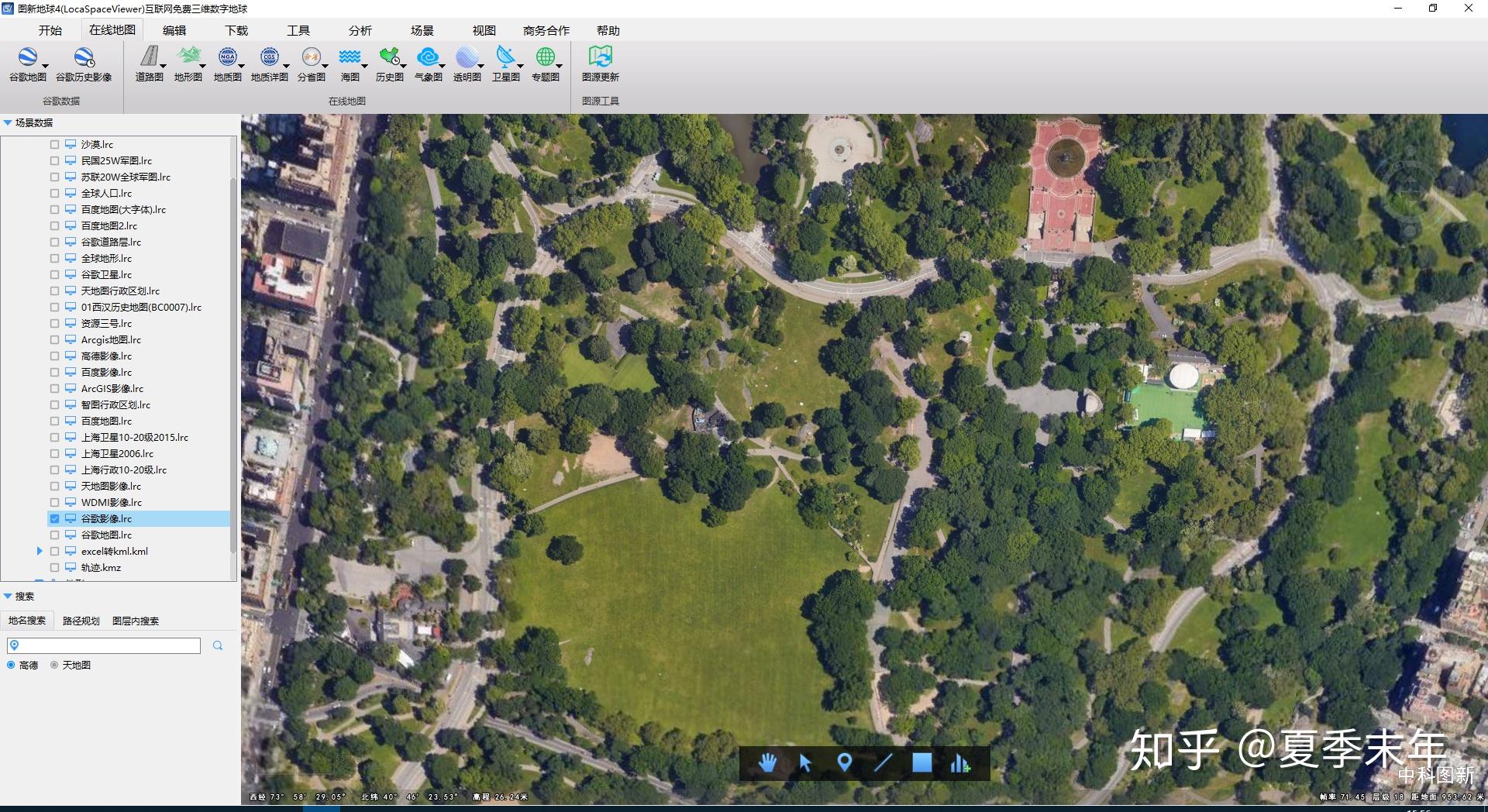Click the layer icon beside 谷歌影像.lrc
This screenshot has width=1488, height=812.
(71, 518)
